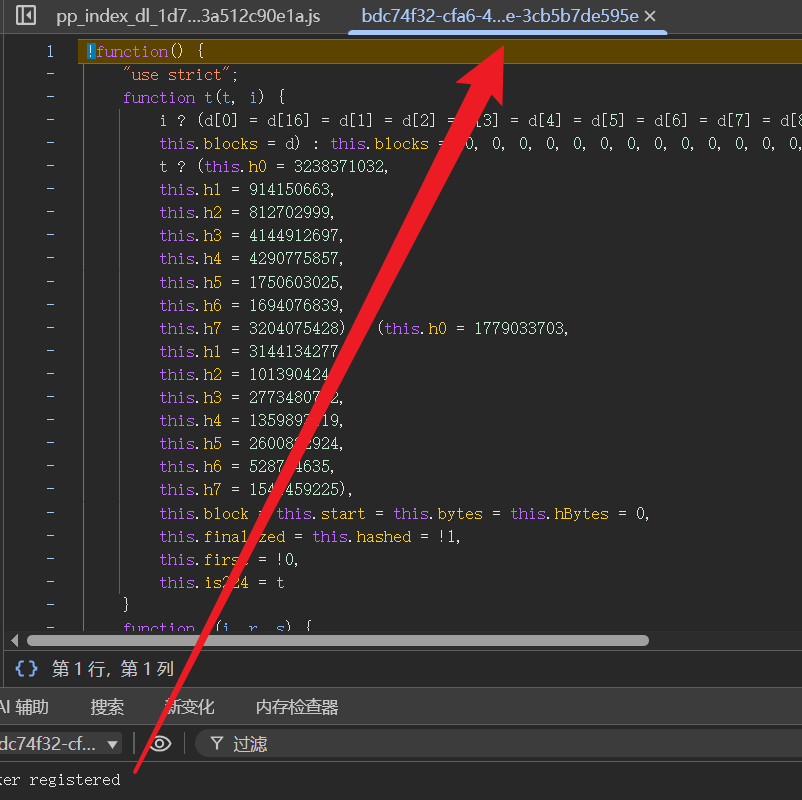
Task: Open the 新变化 drawer tab
Action: click(x=189, y=707)
